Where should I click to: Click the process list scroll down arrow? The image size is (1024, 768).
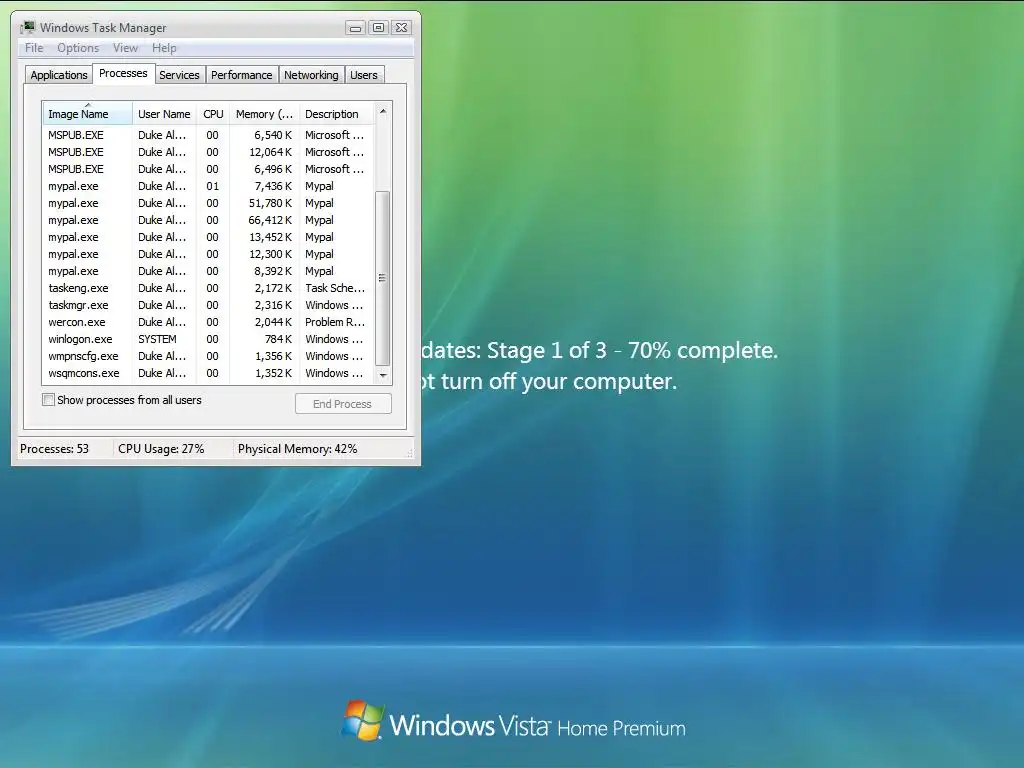[x=383, y=376]
